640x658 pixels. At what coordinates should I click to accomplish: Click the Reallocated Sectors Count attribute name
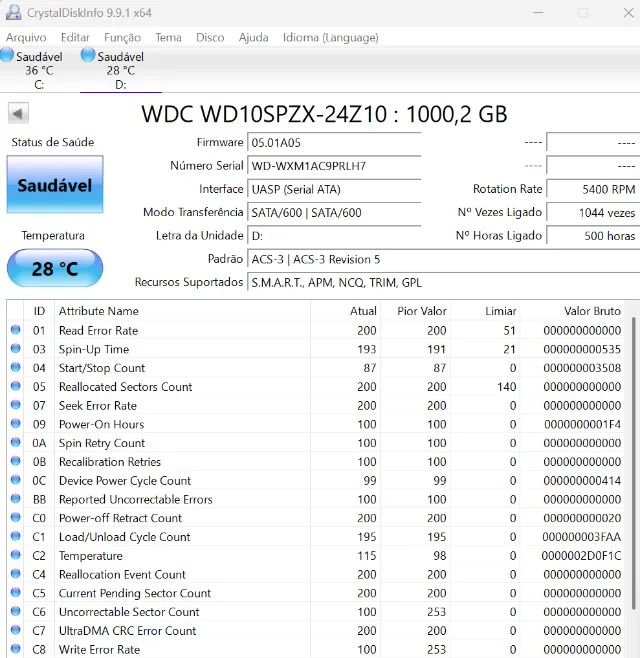[125, 386]
